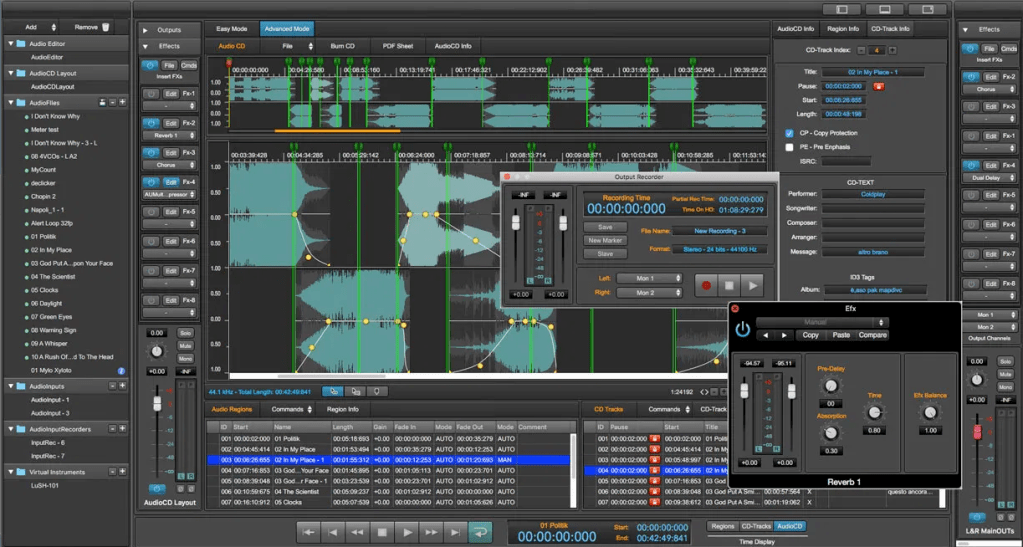This screenshot has width=1023, height=547.
Task: Click the stop button in Output Recorder
Action: tap(730, 286)
